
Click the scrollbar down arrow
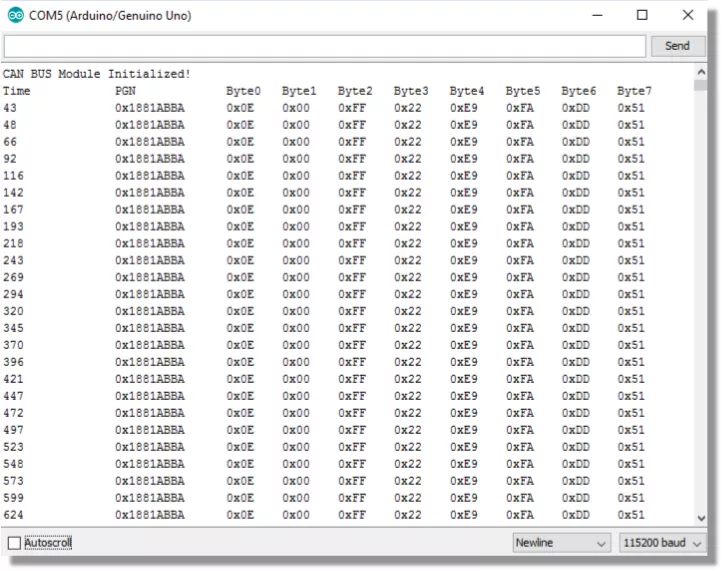tap(701, 518)
